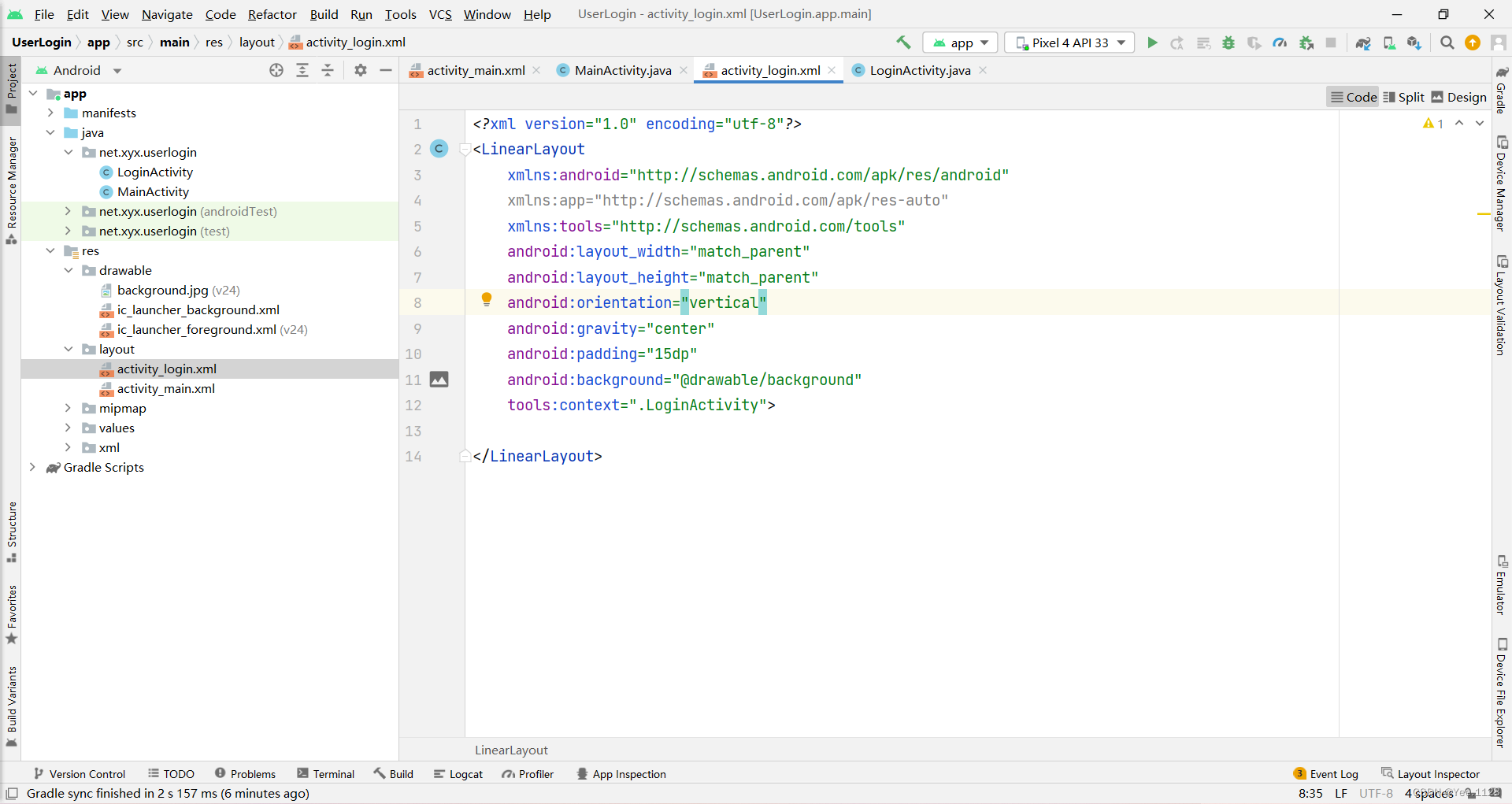The image size is (1512, 804).
Task: Open the Pixel 4 API 33 device dropdown
Action: (1069, 43)
